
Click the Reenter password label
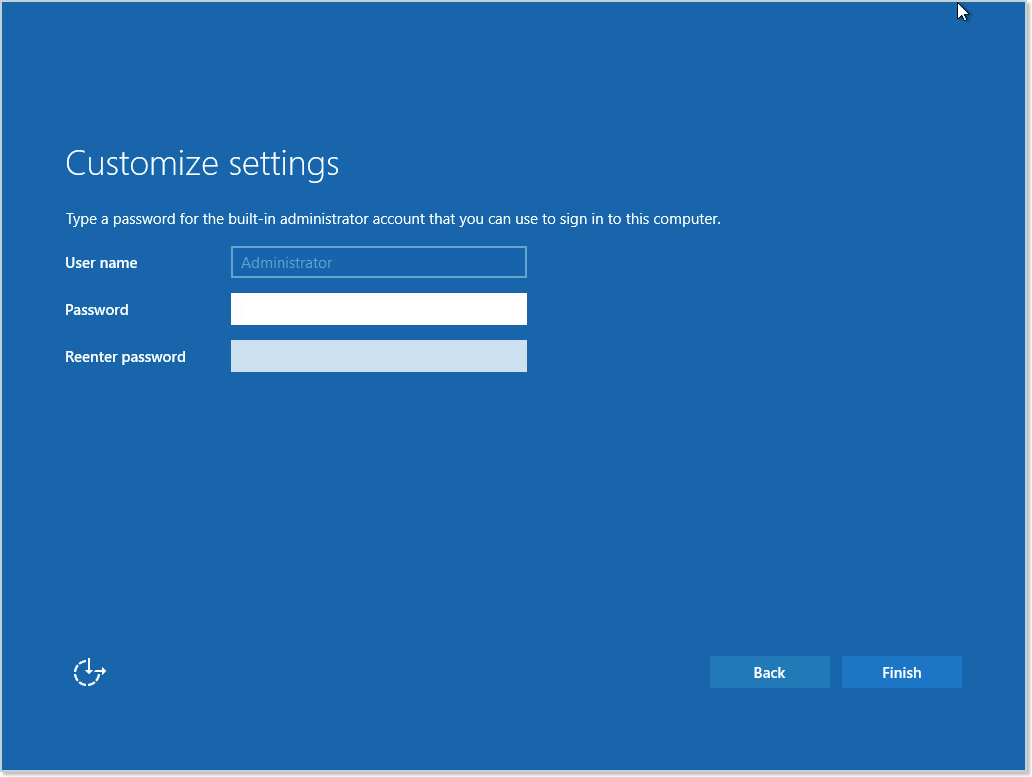tap(125, 356)
